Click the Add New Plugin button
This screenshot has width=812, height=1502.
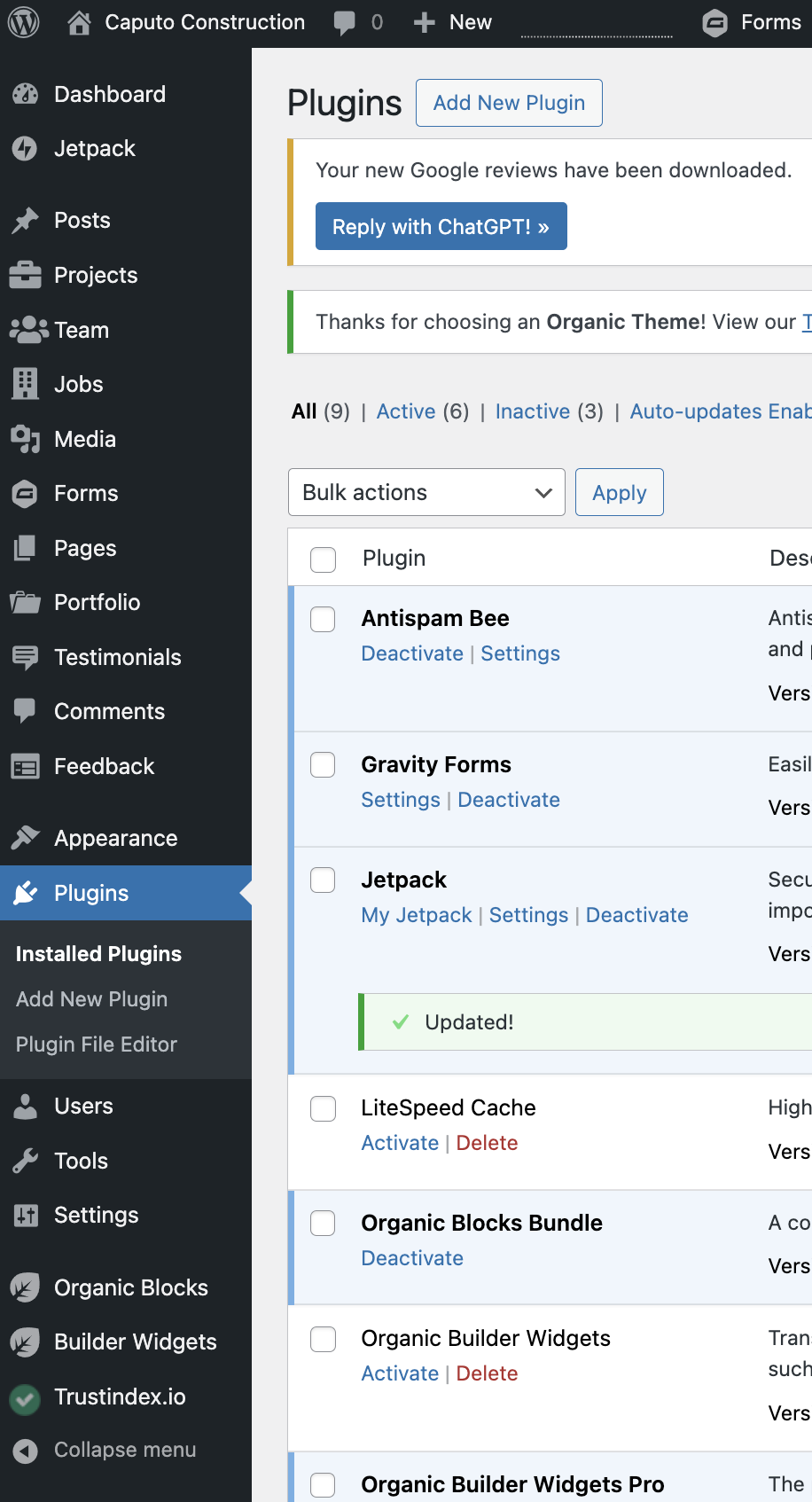[509, 103]
